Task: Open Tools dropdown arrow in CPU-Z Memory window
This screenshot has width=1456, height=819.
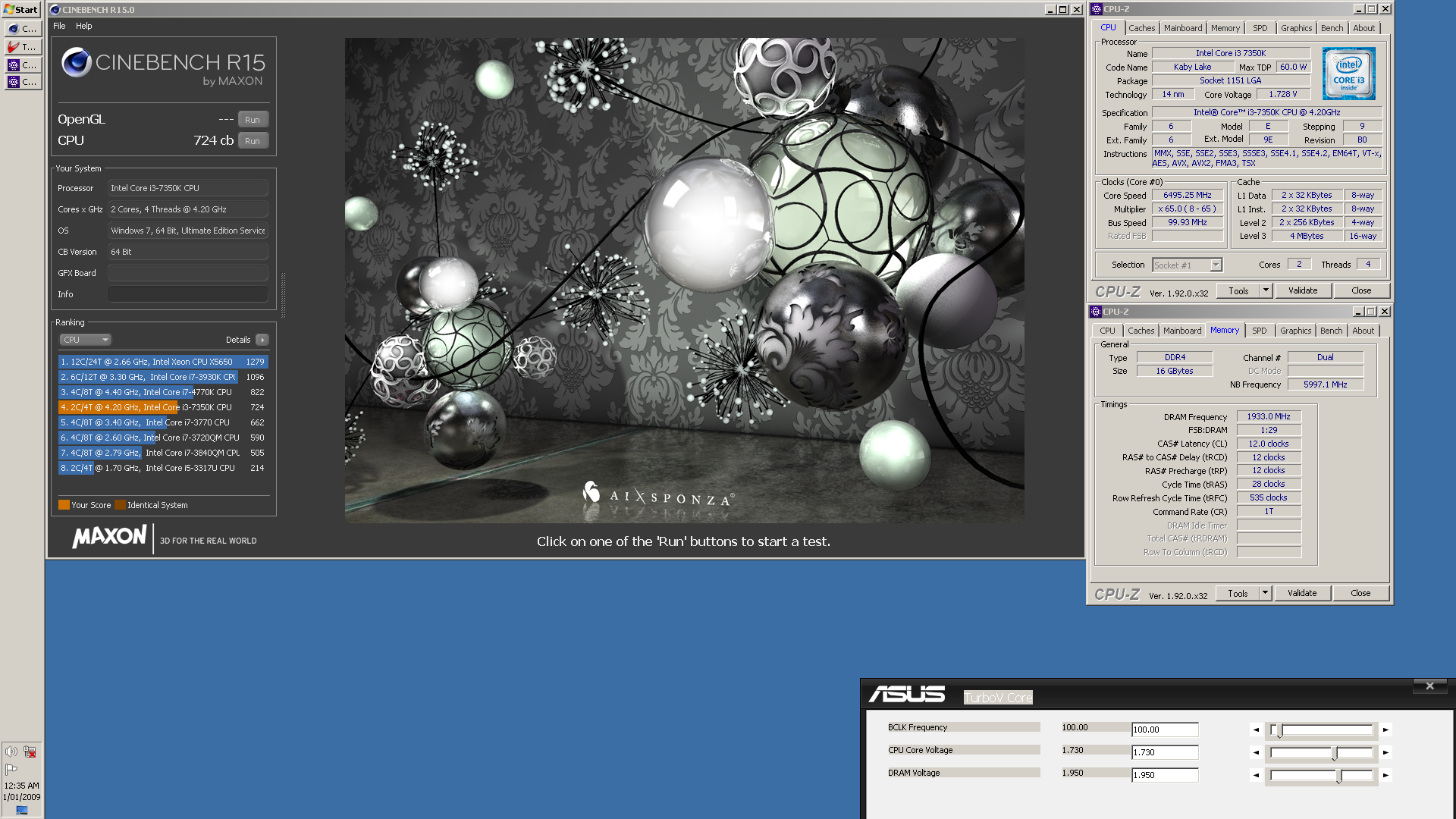Action: click(x=1265, y=593)
